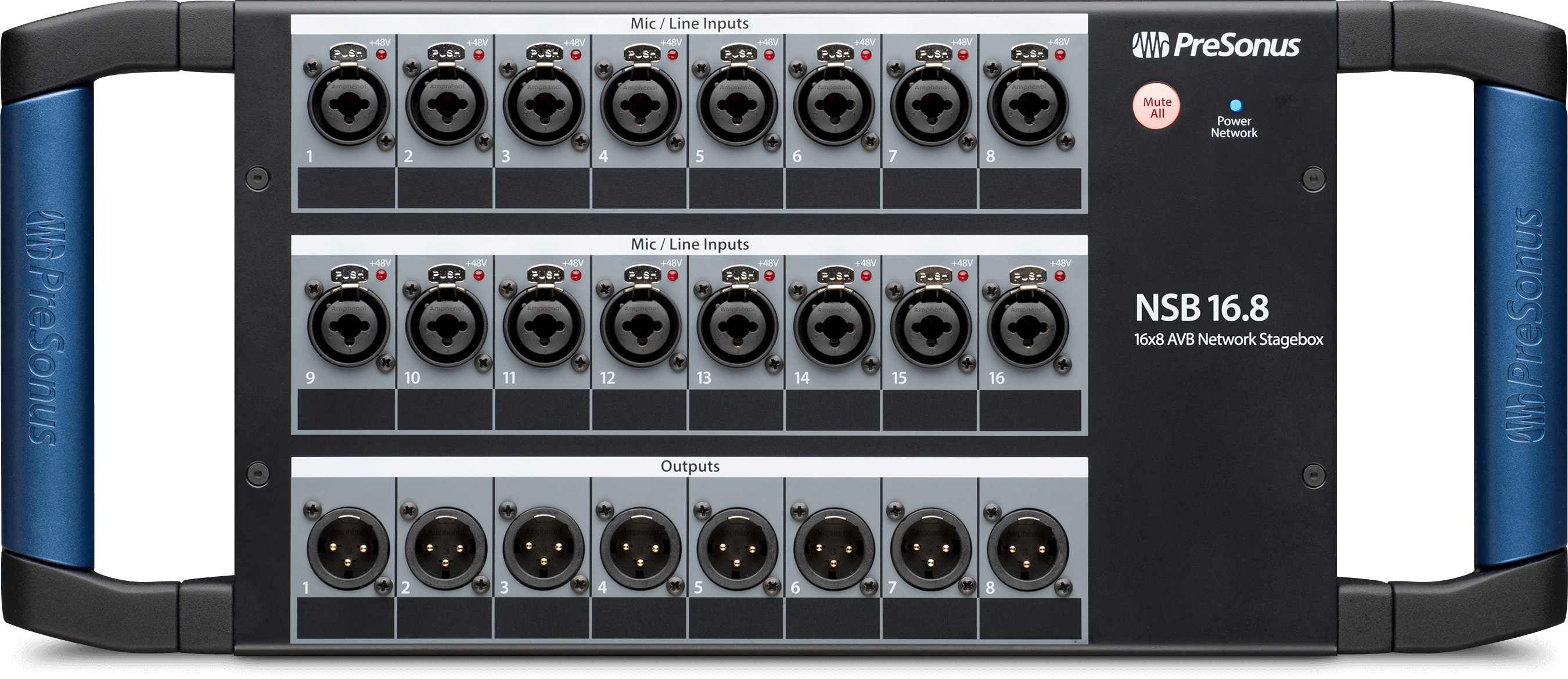
Task: Inspect the Power Network status LED
Action: (1236, 104)
